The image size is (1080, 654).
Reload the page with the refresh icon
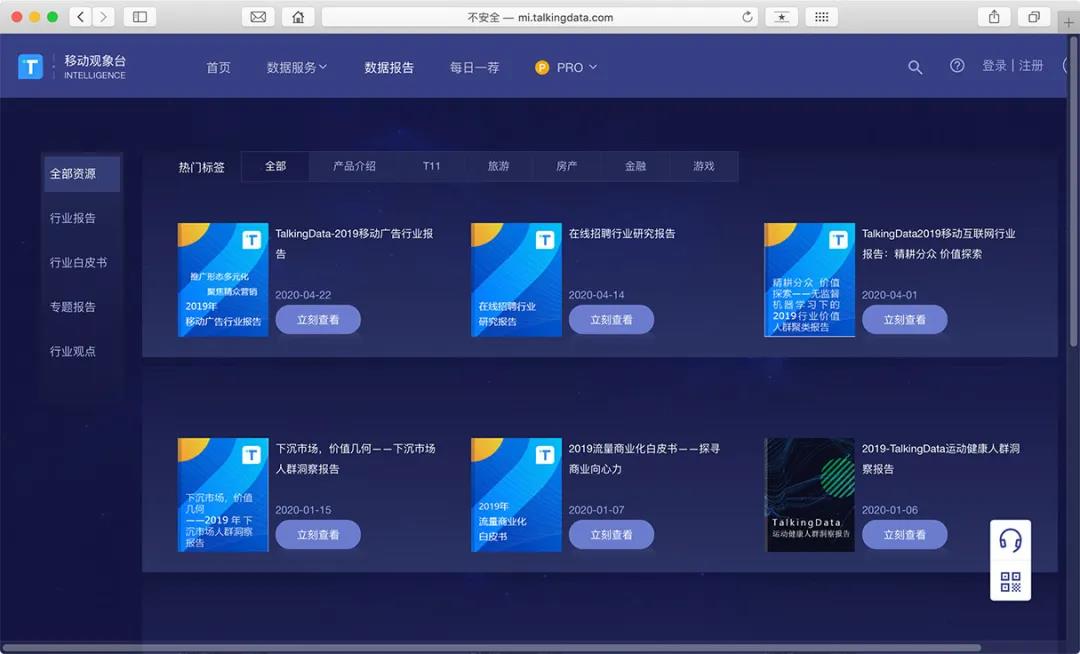coord(747,17)
